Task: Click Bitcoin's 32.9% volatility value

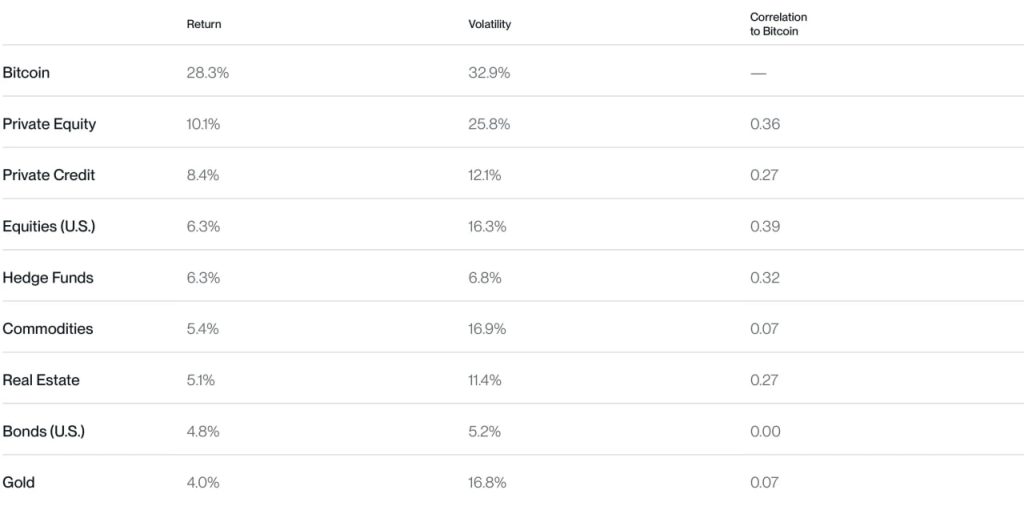Action: (489, 72)
